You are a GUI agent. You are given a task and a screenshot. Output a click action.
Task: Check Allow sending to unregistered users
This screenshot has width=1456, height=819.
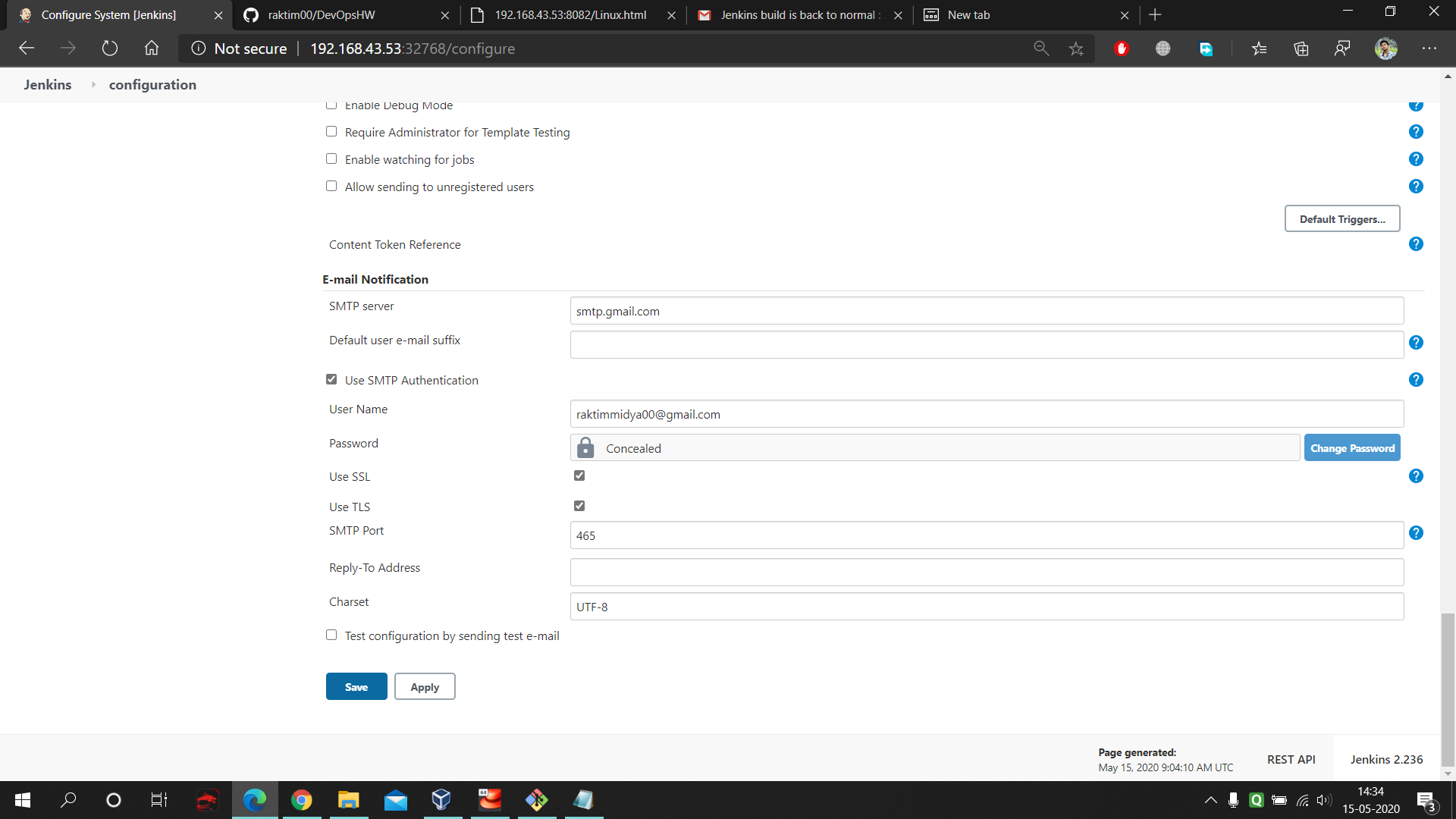coord(331,187)
